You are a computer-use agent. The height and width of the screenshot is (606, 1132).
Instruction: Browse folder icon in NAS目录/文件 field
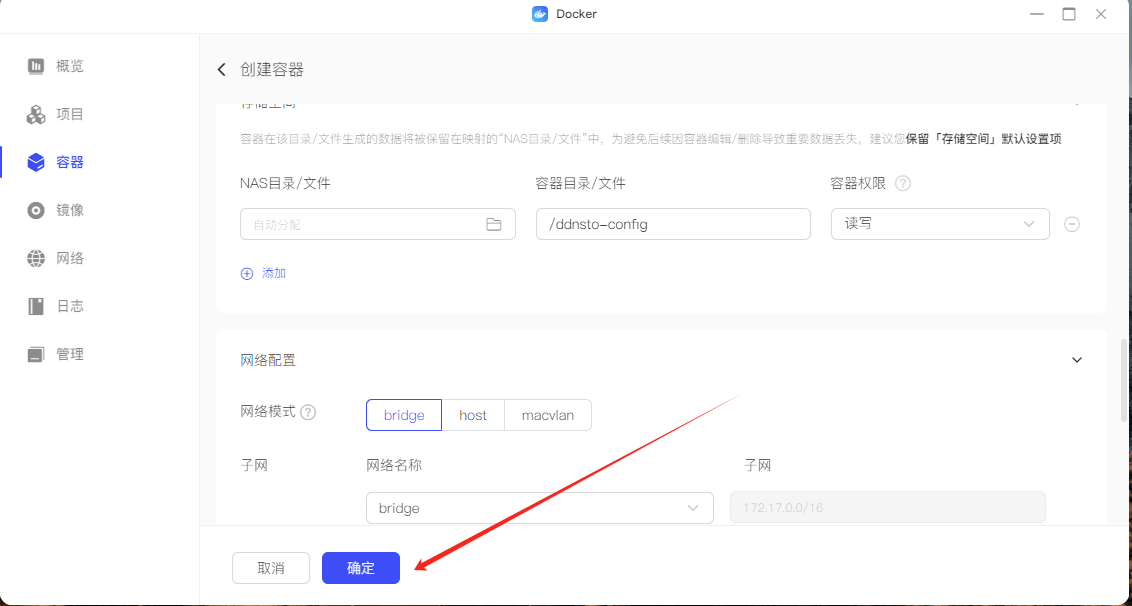(494, 225)
